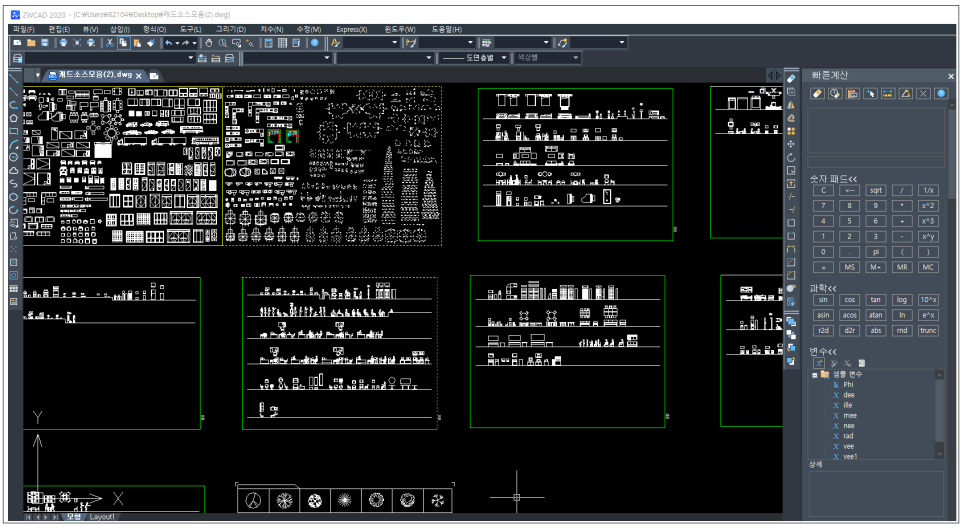This screenshot has width=966, height=529.
Task: Click the sin scientific button
Action: [x=823, y=300]
